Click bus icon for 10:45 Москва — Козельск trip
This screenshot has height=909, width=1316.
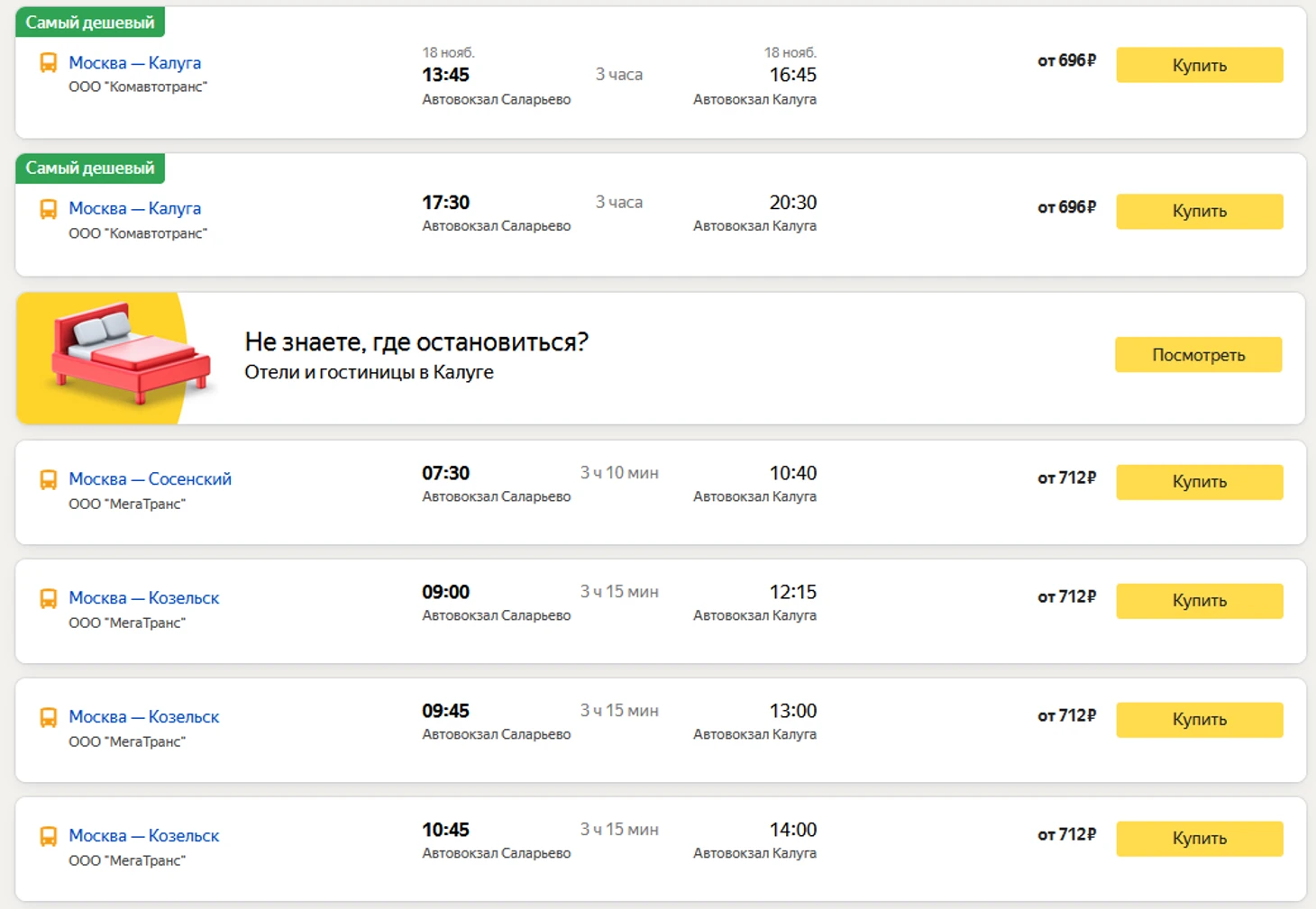pyautogui.click(x=49, y=836)
